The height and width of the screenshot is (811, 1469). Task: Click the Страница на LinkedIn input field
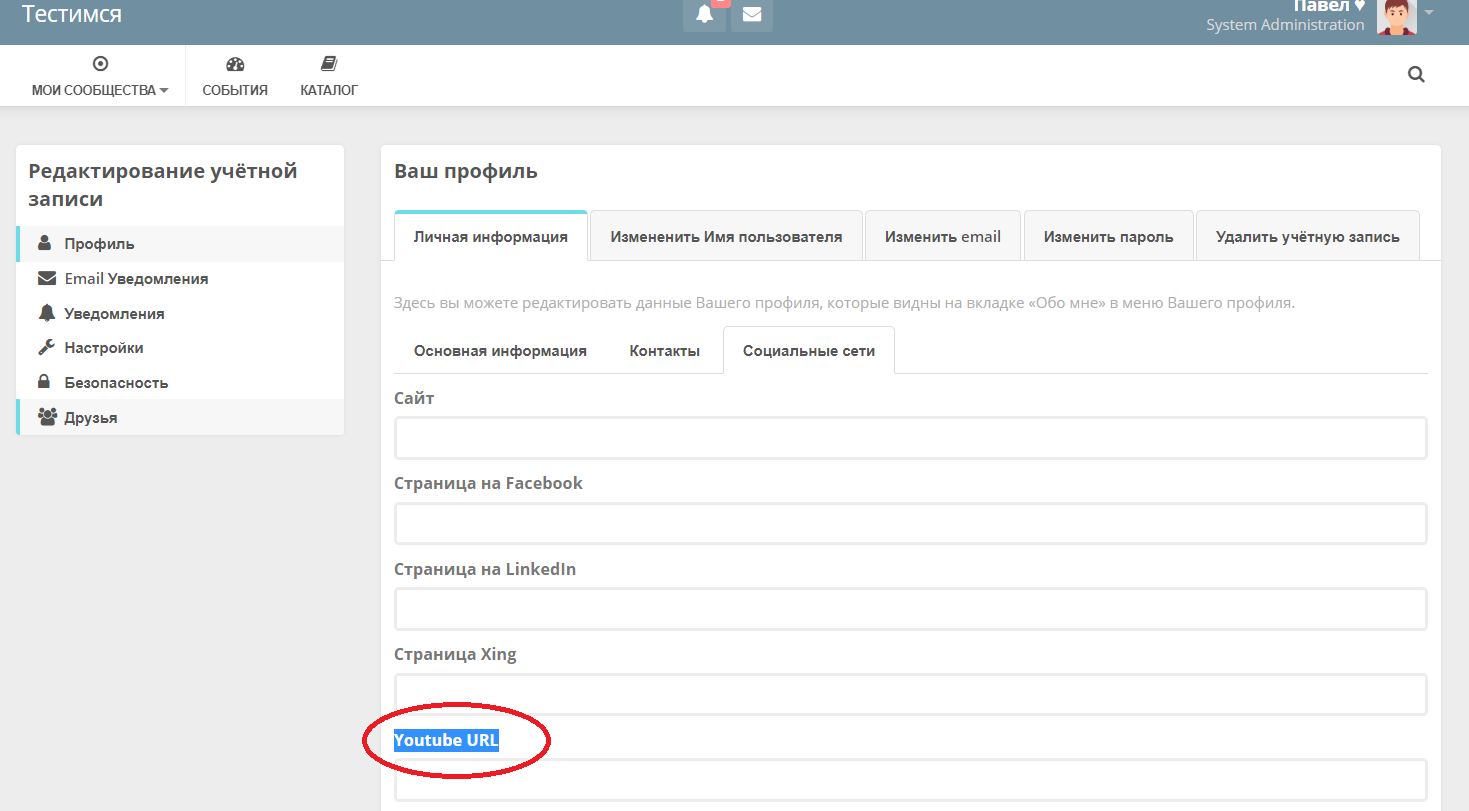pos(911,609)
